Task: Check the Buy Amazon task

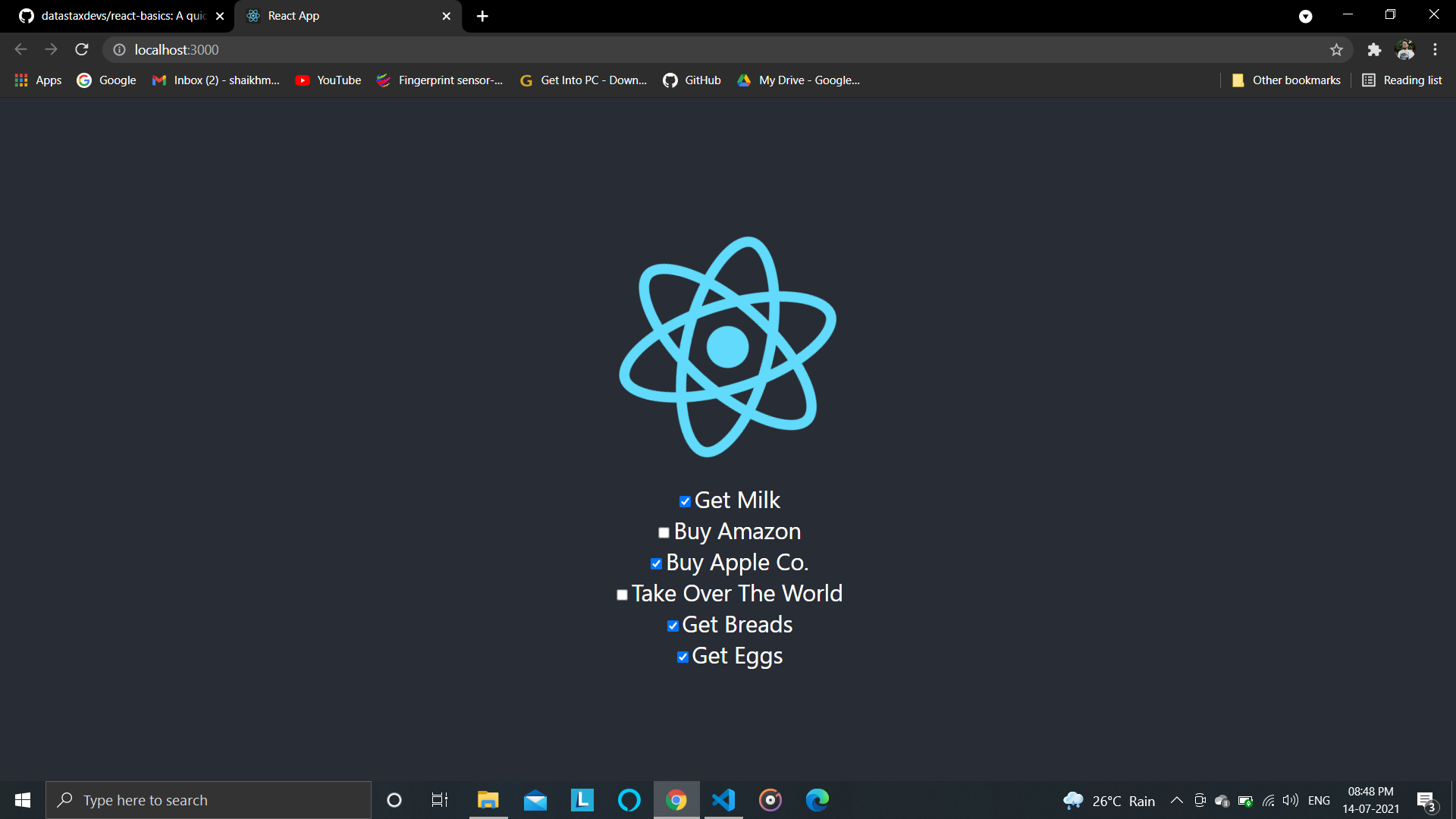Action: [664, 532]
